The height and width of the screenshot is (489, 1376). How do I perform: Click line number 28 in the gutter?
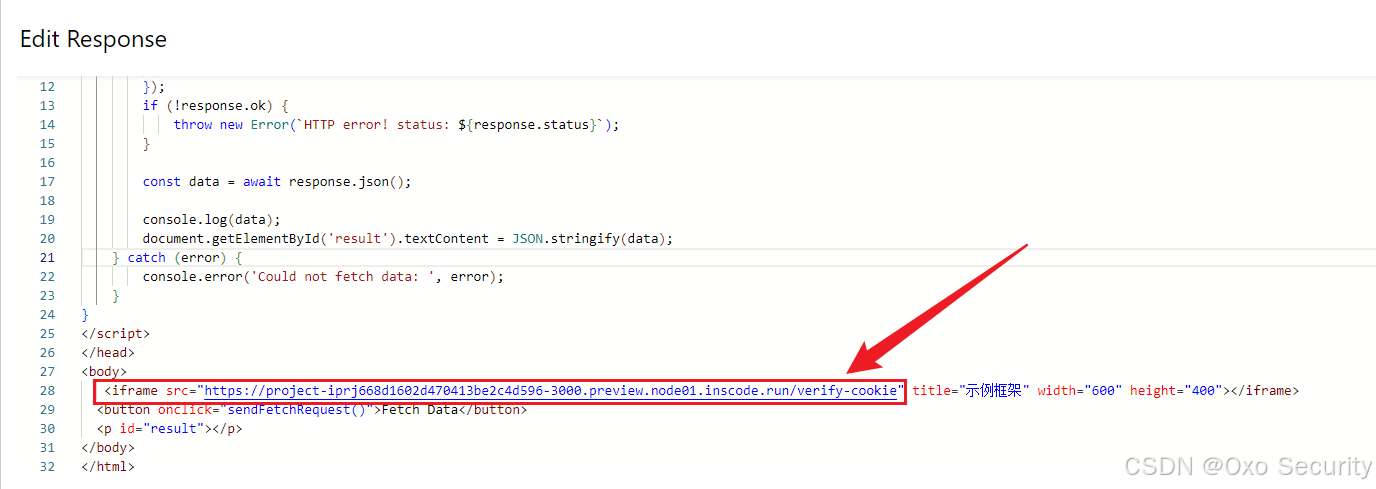[47, 391]
